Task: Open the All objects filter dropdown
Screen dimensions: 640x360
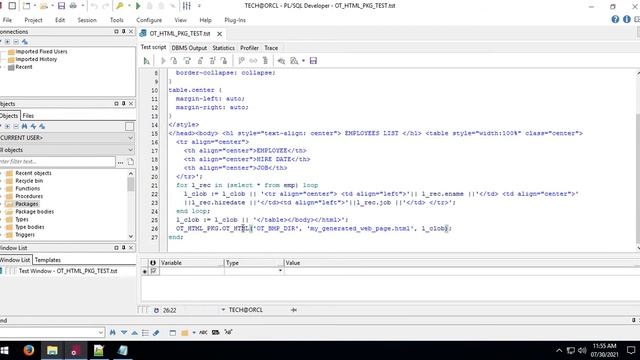Action: point(130,150)
